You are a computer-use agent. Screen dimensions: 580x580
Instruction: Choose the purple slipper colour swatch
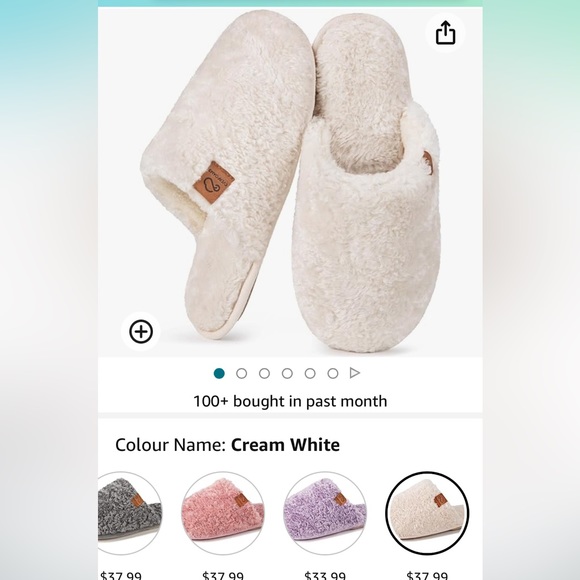(x=325, y=513)
